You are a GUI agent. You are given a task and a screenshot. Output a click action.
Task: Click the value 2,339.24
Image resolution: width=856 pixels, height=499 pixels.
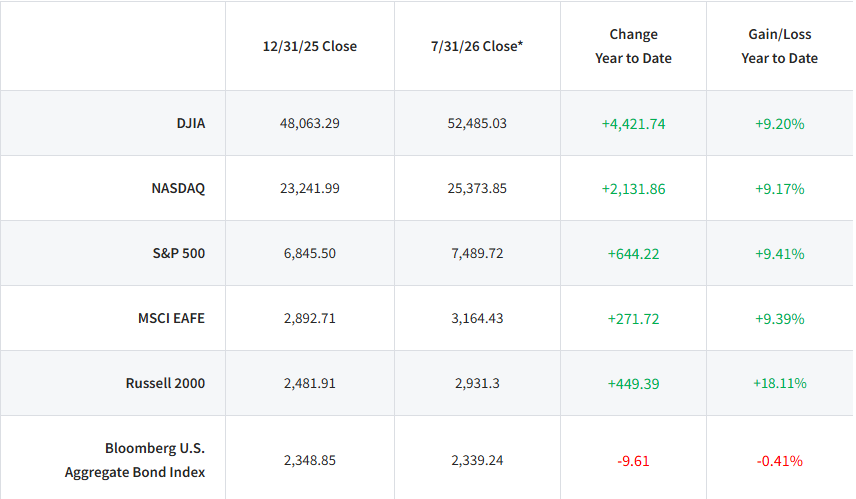click(x=477, y=460)
